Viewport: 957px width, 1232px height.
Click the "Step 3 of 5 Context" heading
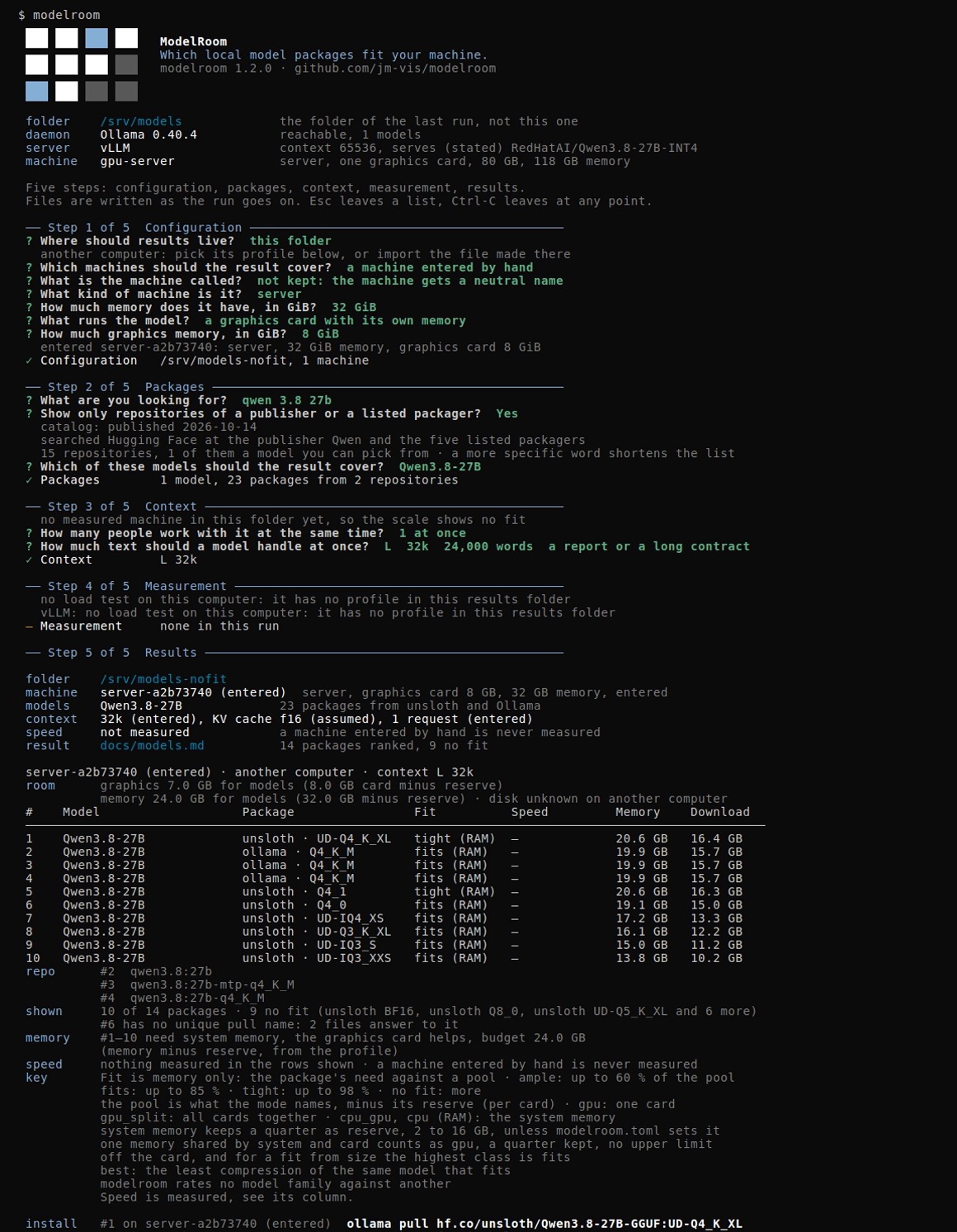tap(122, 507)
